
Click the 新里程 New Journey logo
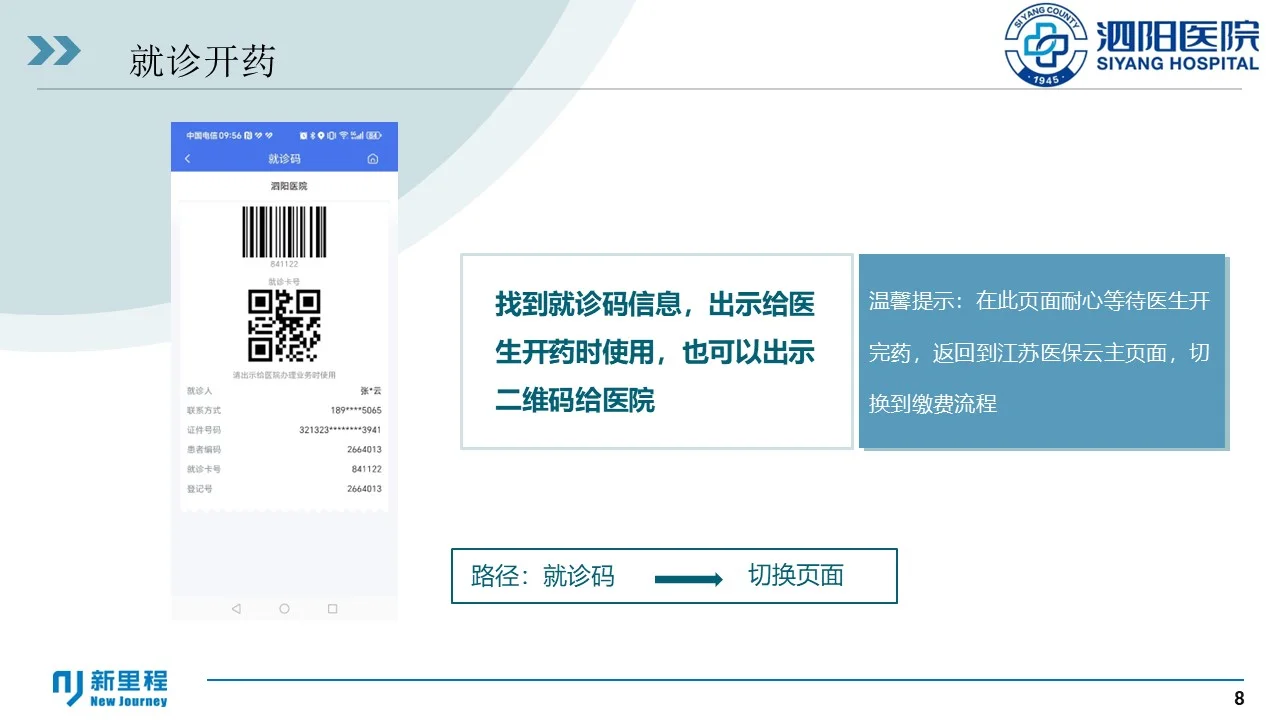coord(110,687)
